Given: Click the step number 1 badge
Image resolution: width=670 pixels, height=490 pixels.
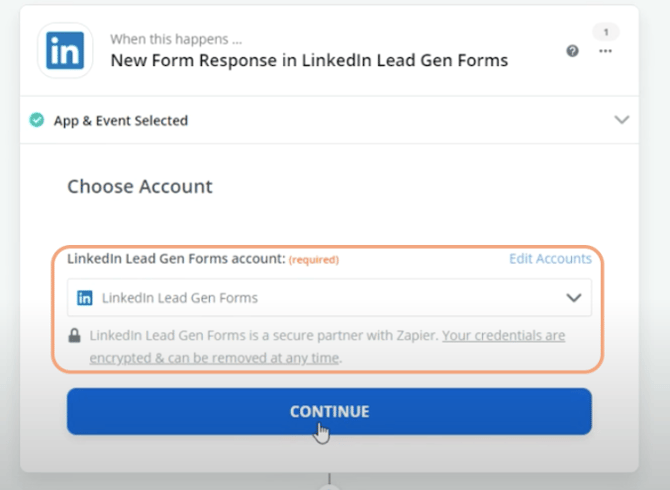Looking at the screenshot, I should [605, 32].
